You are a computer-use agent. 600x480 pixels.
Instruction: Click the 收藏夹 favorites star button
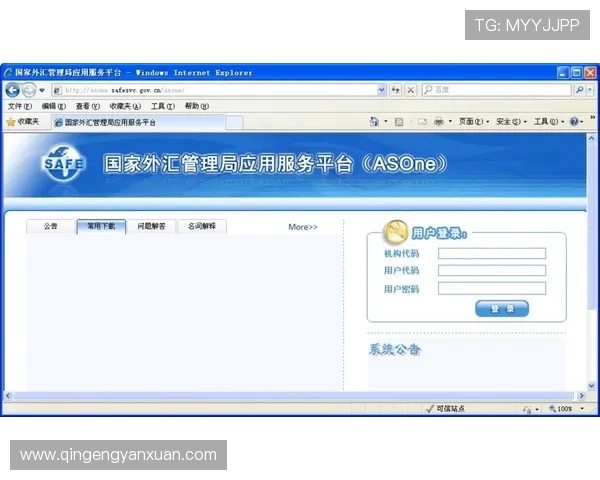coord(23,122)
